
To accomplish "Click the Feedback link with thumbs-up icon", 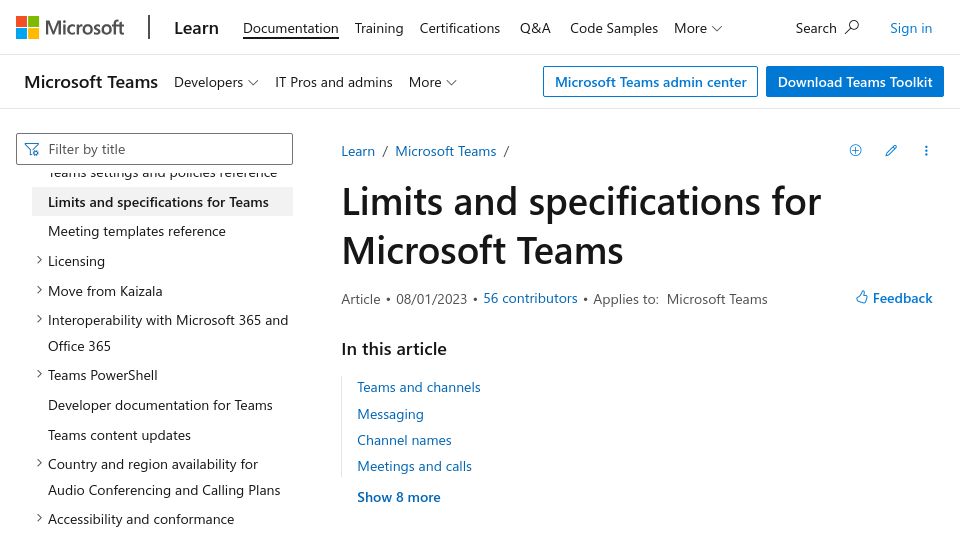I will [894, 298].
